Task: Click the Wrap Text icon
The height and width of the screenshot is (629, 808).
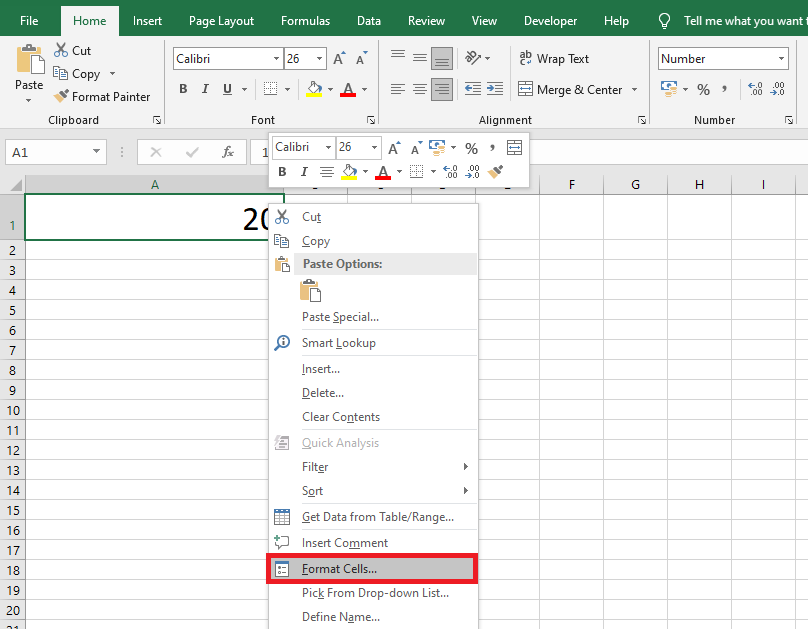Action: 526,59
